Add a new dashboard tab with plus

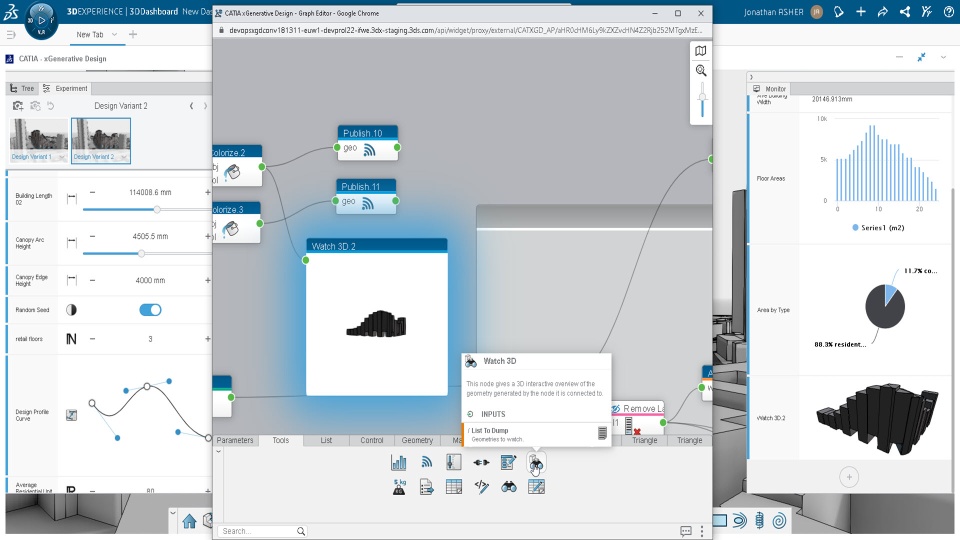(133, 34)
